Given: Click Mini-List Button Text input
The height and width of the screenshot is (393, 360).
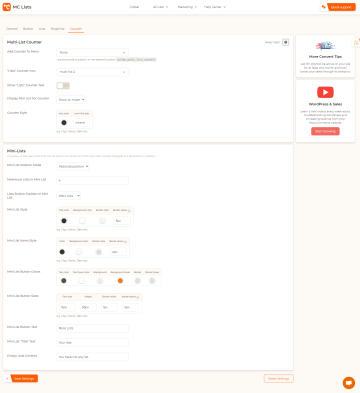Looking at the screenshot, I should click(92, 328).
